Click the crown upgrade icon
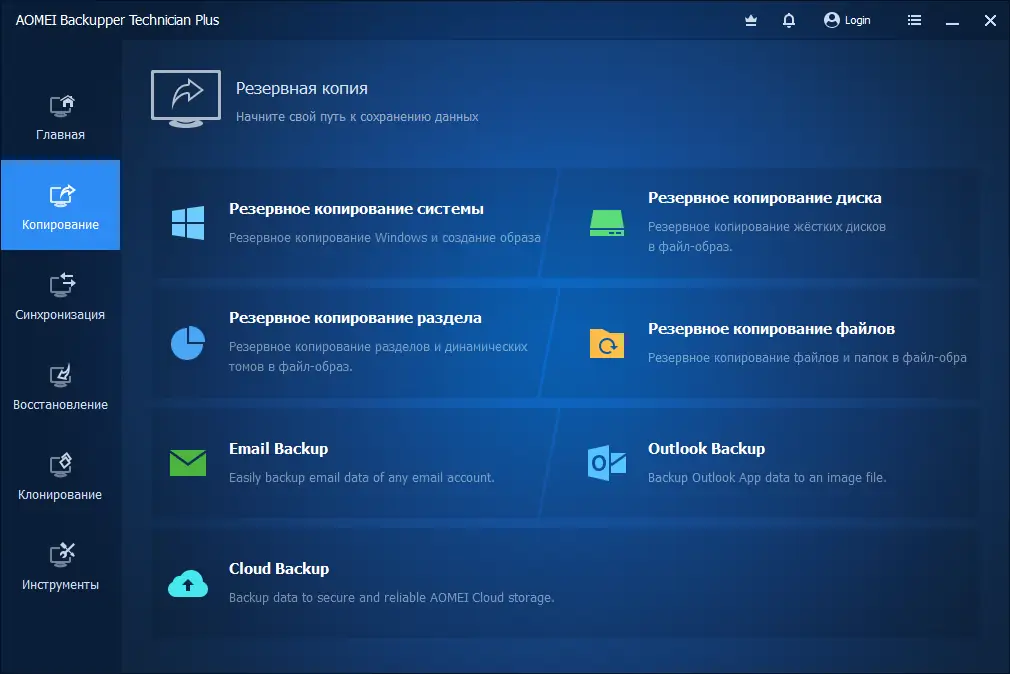Screen dimensions: 1010x674 coord(750,20)
